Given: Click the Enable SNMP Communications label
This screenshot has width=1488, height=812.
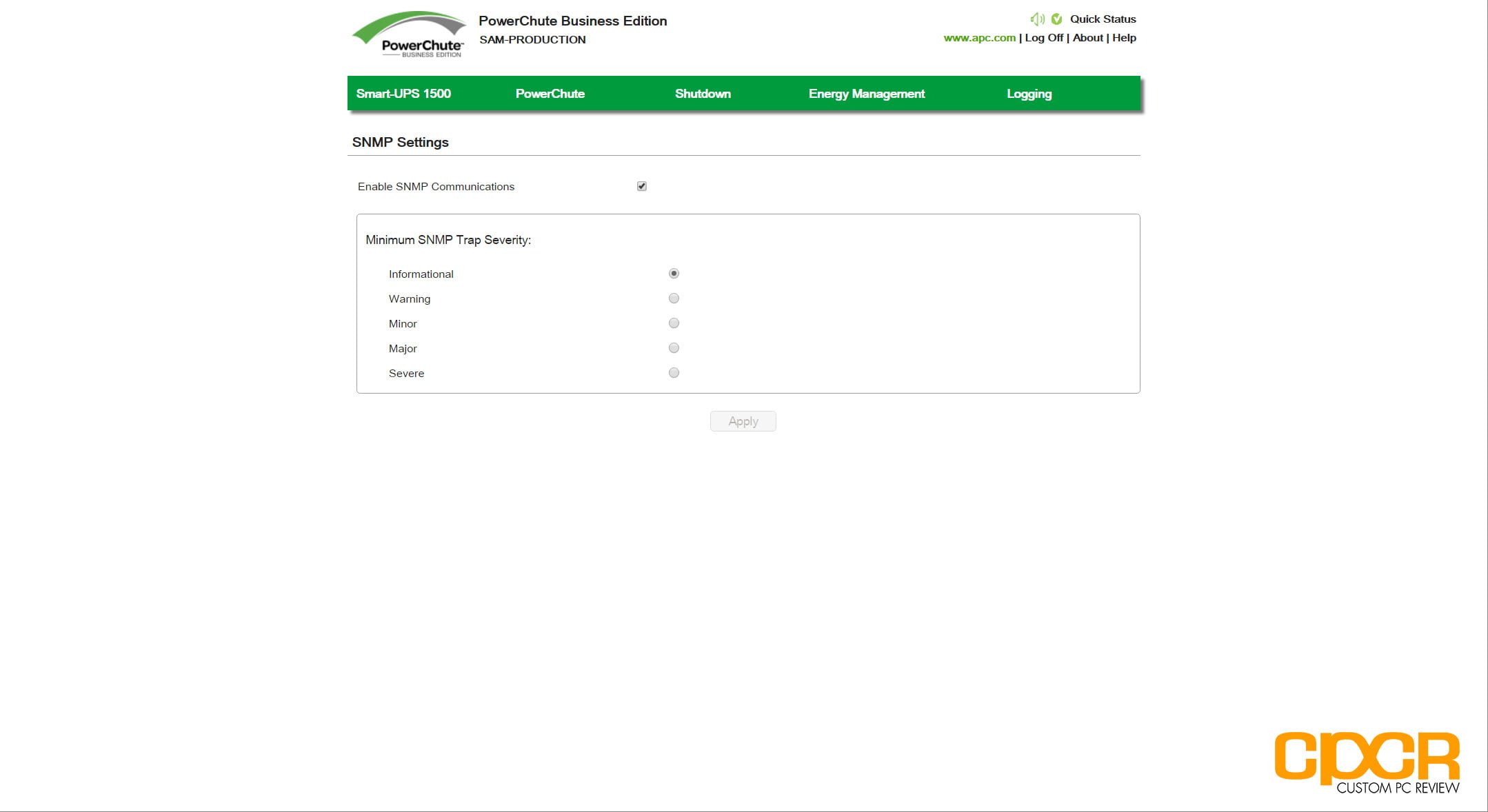Looking at the screenshot, I should tap(436, 187).
